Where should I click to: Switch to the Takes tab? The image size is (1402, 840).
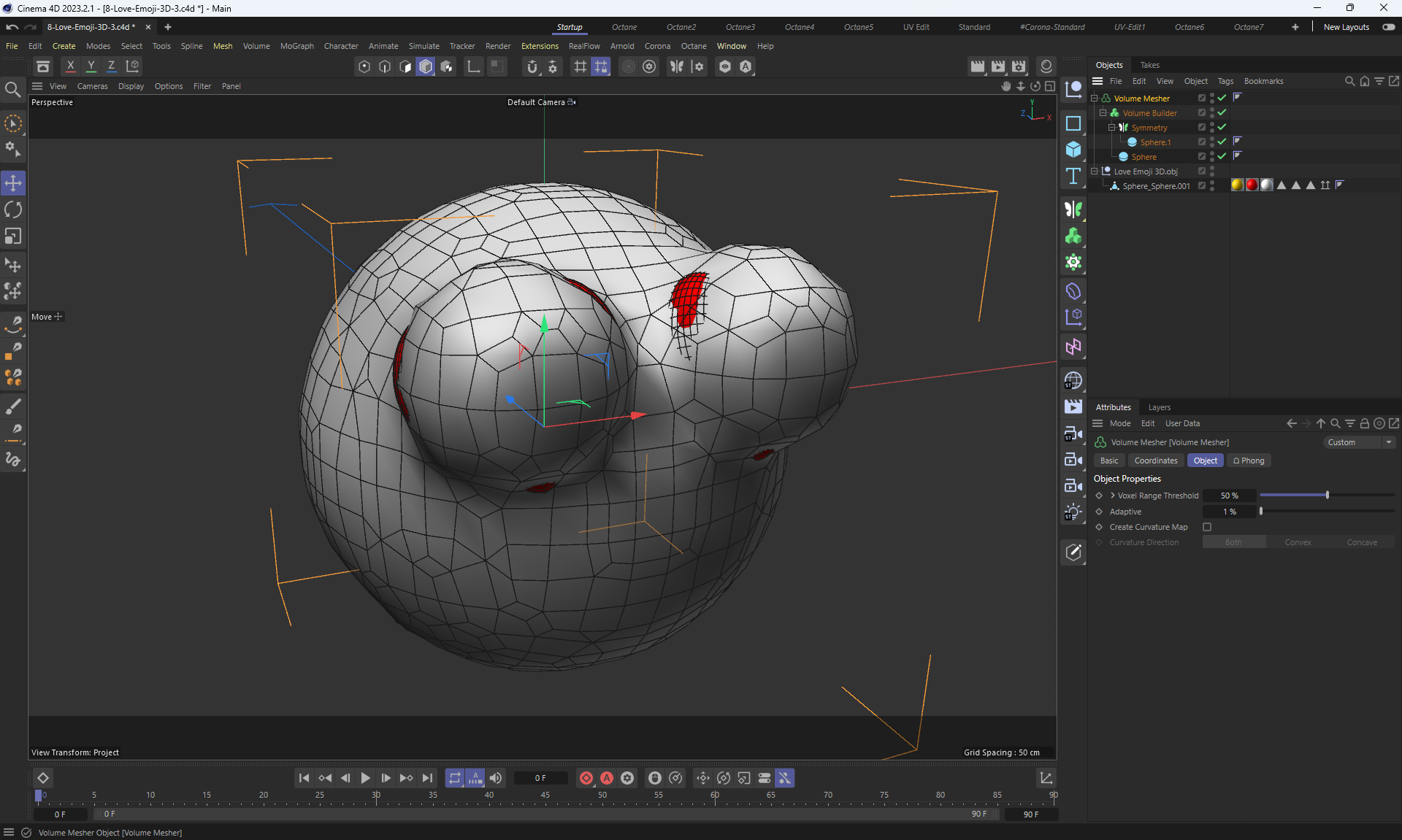coord(1149,65)
